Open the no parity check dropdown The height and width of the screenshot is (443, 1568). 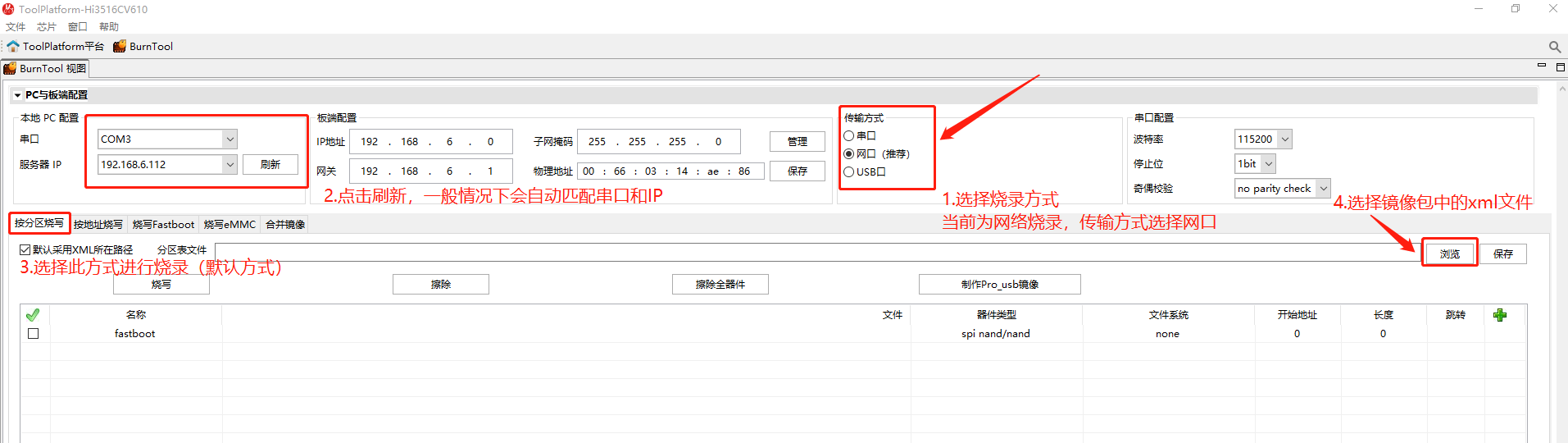coord(1322,189)
